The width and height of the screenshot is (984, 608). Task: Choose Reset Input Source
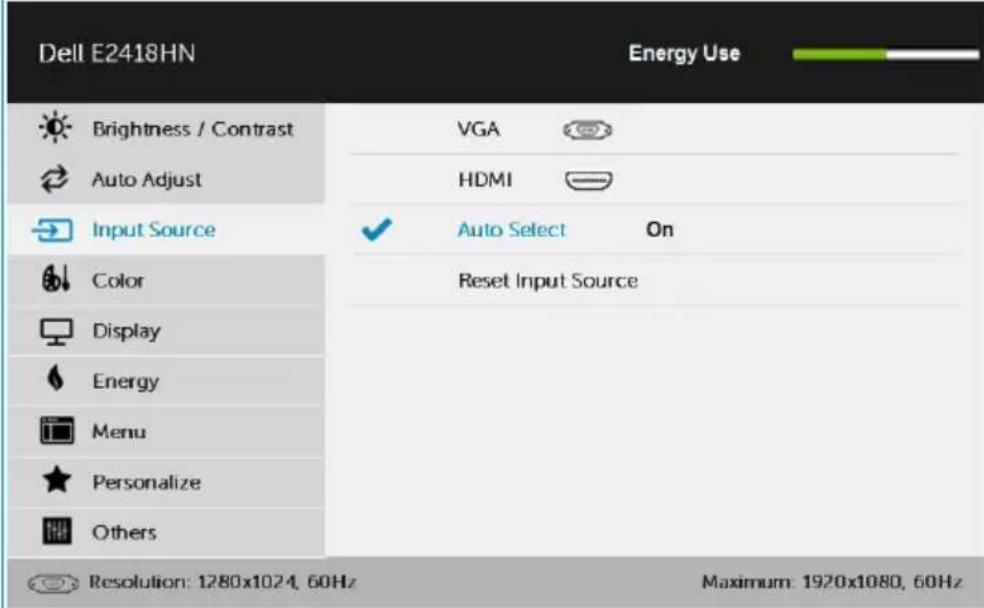pos(548,280)
